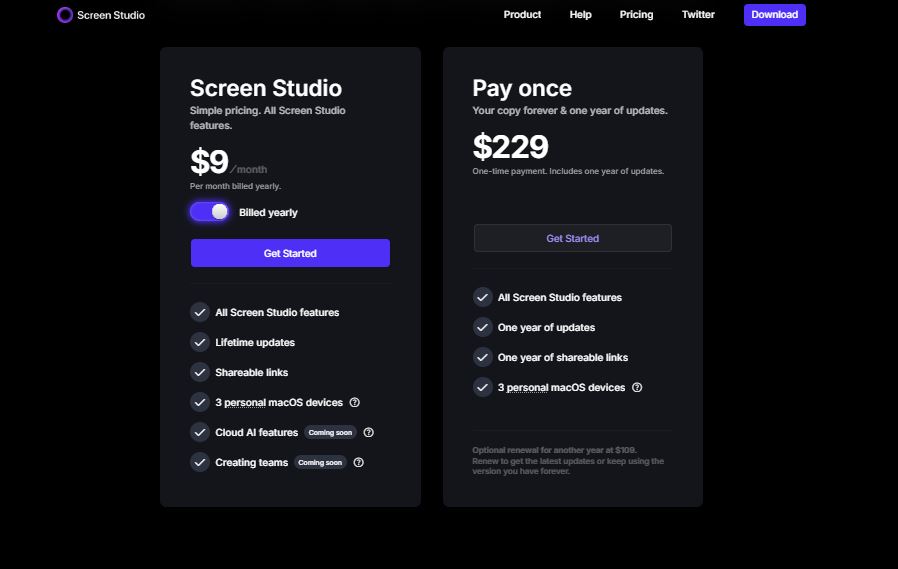Click the checkmark icon beside Lifetime updates
The width and height of the screenshot is (898, 569).
(x=200, y=342)
